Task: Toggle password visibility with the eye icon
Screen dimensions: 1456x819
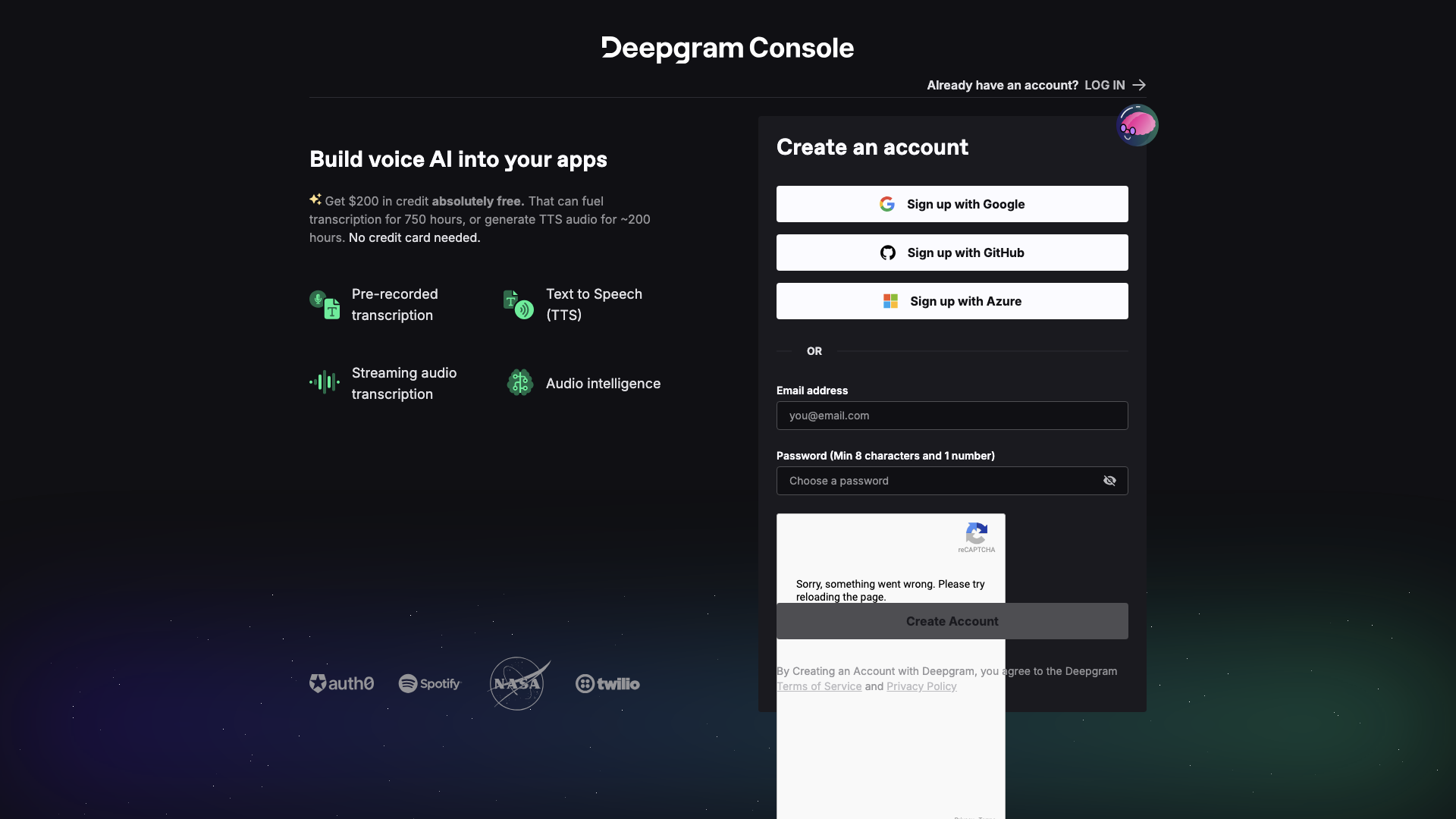Action: (1109, 481)
